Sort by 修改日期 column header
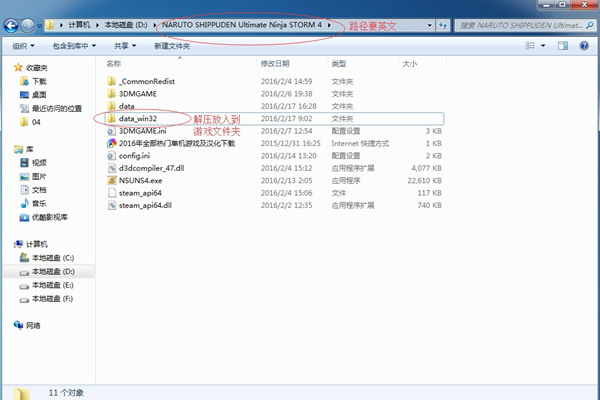 pos(275,64)
